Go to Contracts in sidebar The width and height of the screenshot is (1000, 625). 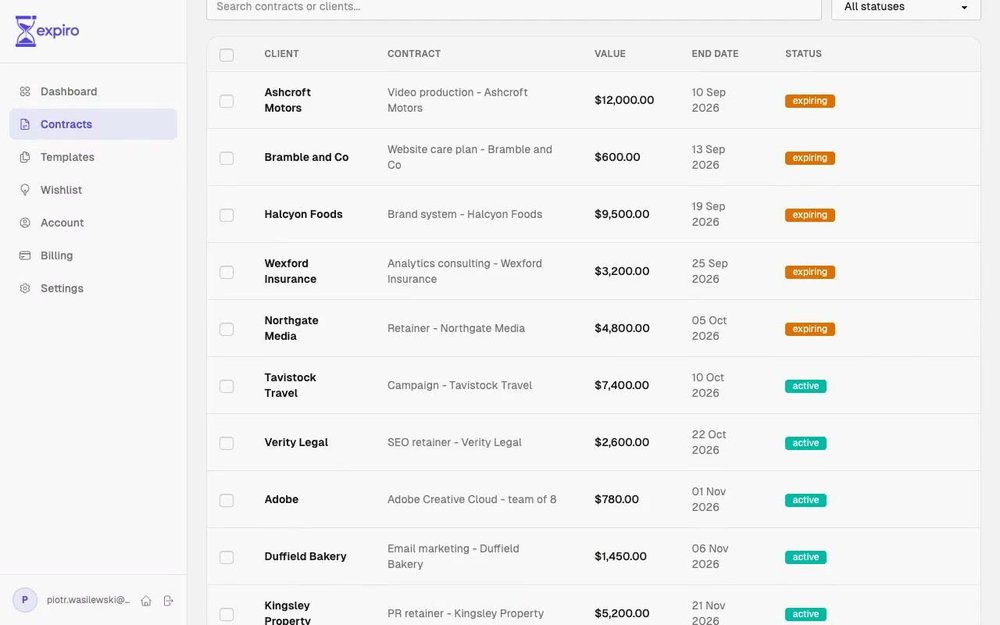(x=93, y=124)
